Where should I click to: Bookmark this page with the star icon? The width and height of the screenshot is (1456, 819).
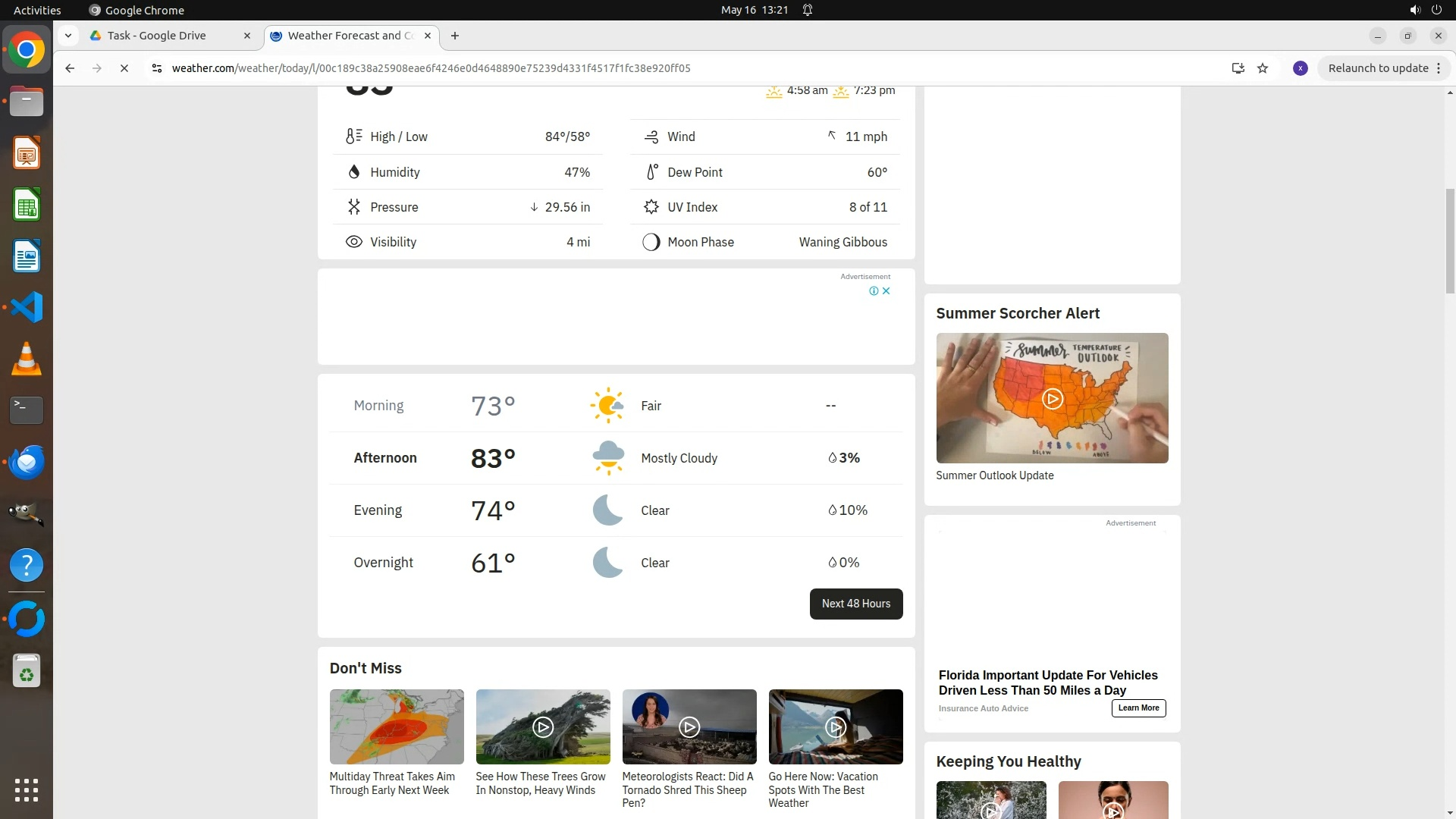coord(1263,68)
